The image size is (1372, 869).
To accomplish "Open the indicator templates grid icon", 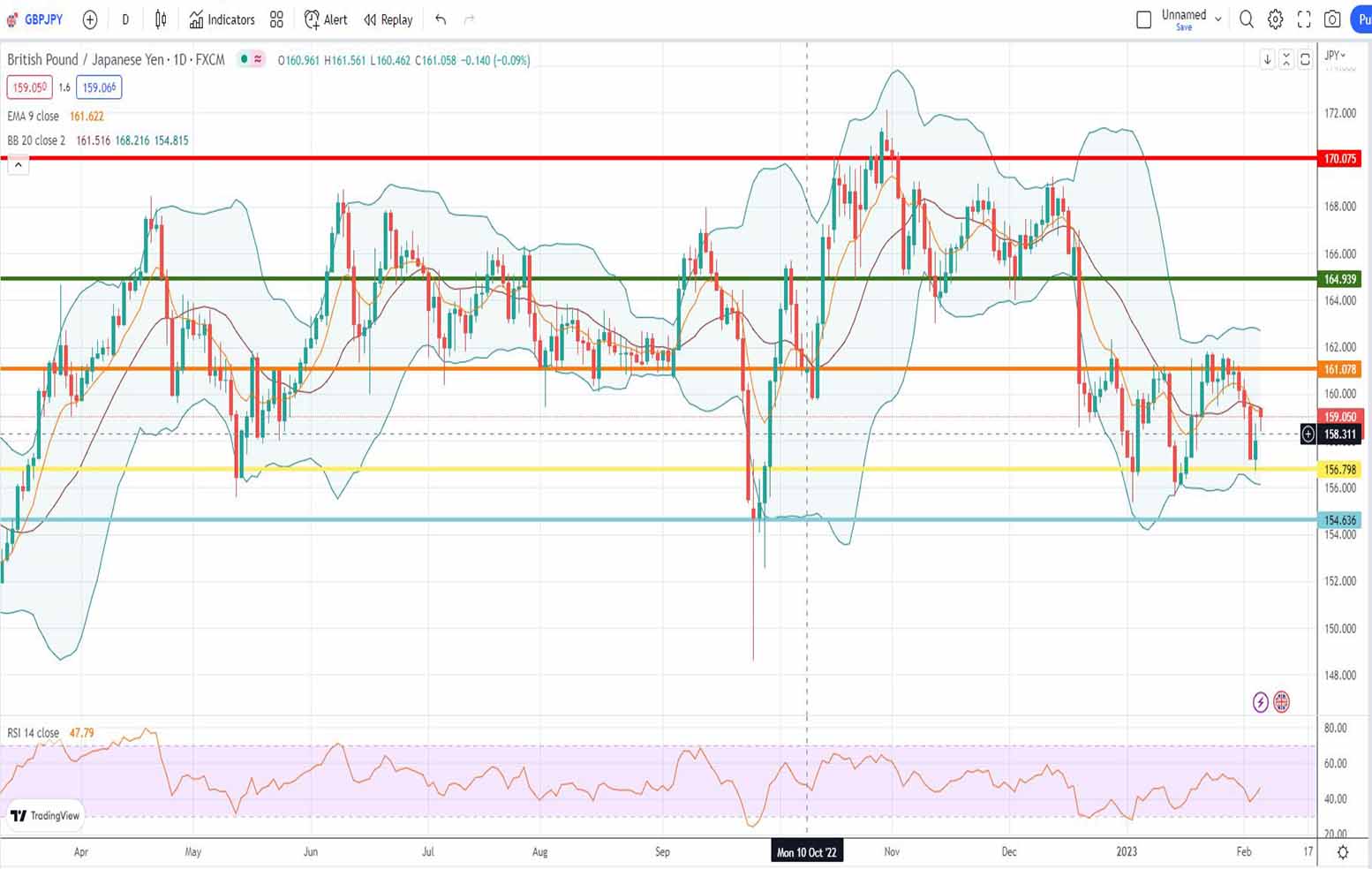I will pos(276,19).
